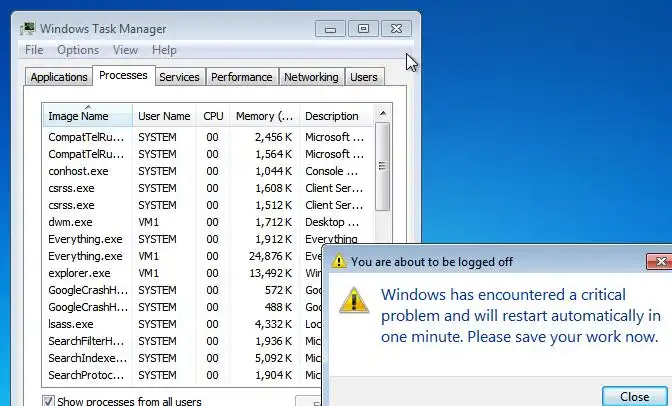The image size is (672, 406).
Task: Select the Processes tab
Action: [123, 75]
